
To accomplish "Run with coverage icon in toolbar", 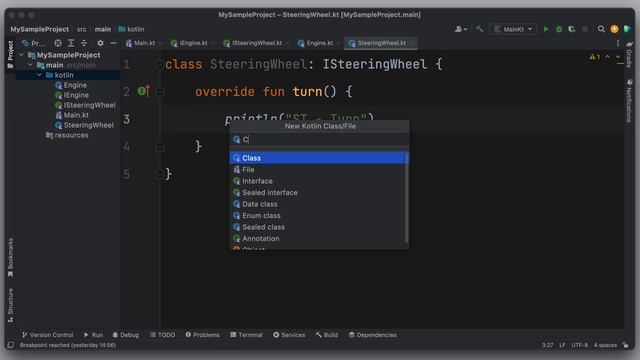I will click(x=572, y=29).
